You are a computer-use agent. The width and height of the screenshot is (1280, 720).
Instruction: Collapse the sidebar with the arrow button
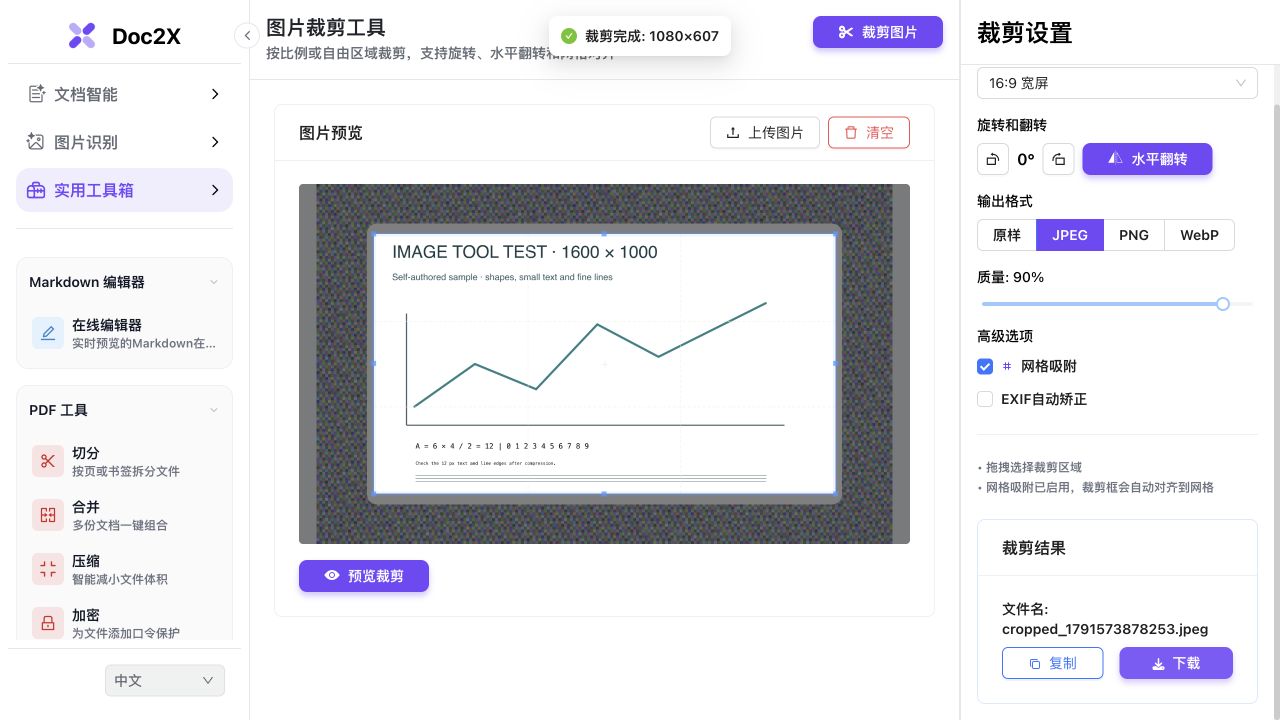247,36
